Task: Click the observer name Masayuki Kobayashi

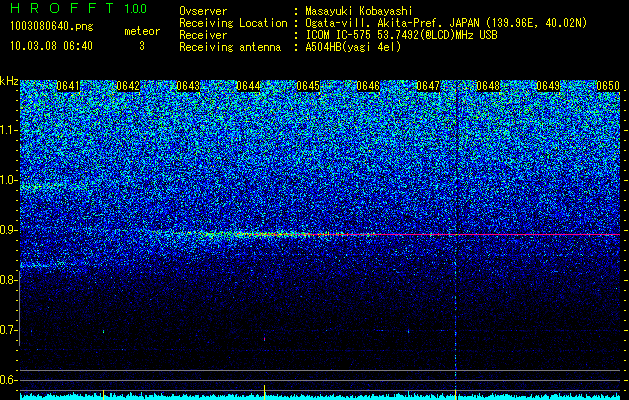Action: 359,11
